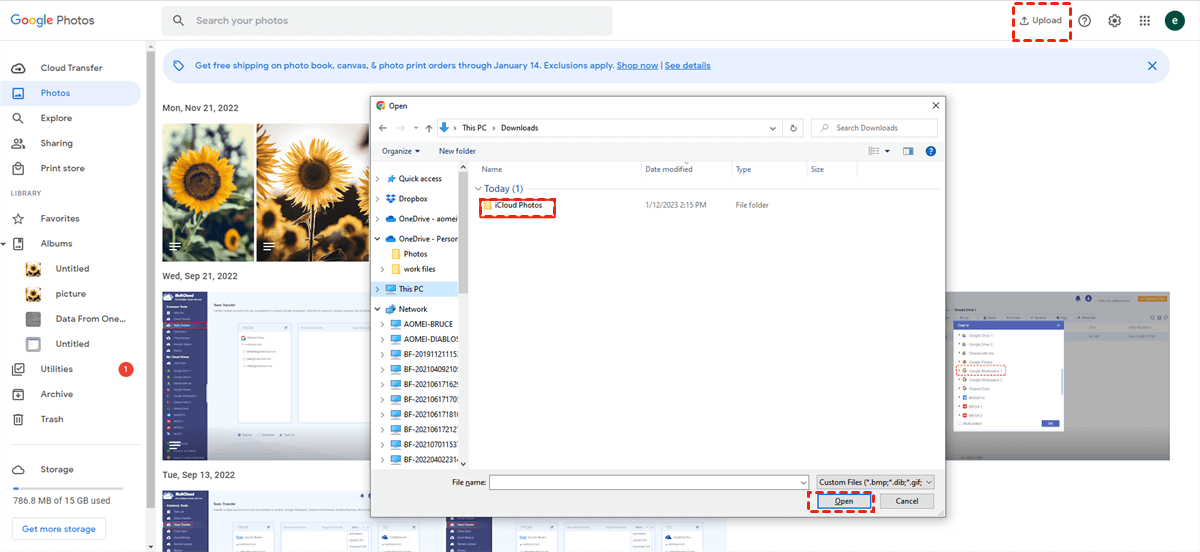The image size is (1200, 552).
Task: Select Dropbox in the navigation tree
Action: pos(413,199)
